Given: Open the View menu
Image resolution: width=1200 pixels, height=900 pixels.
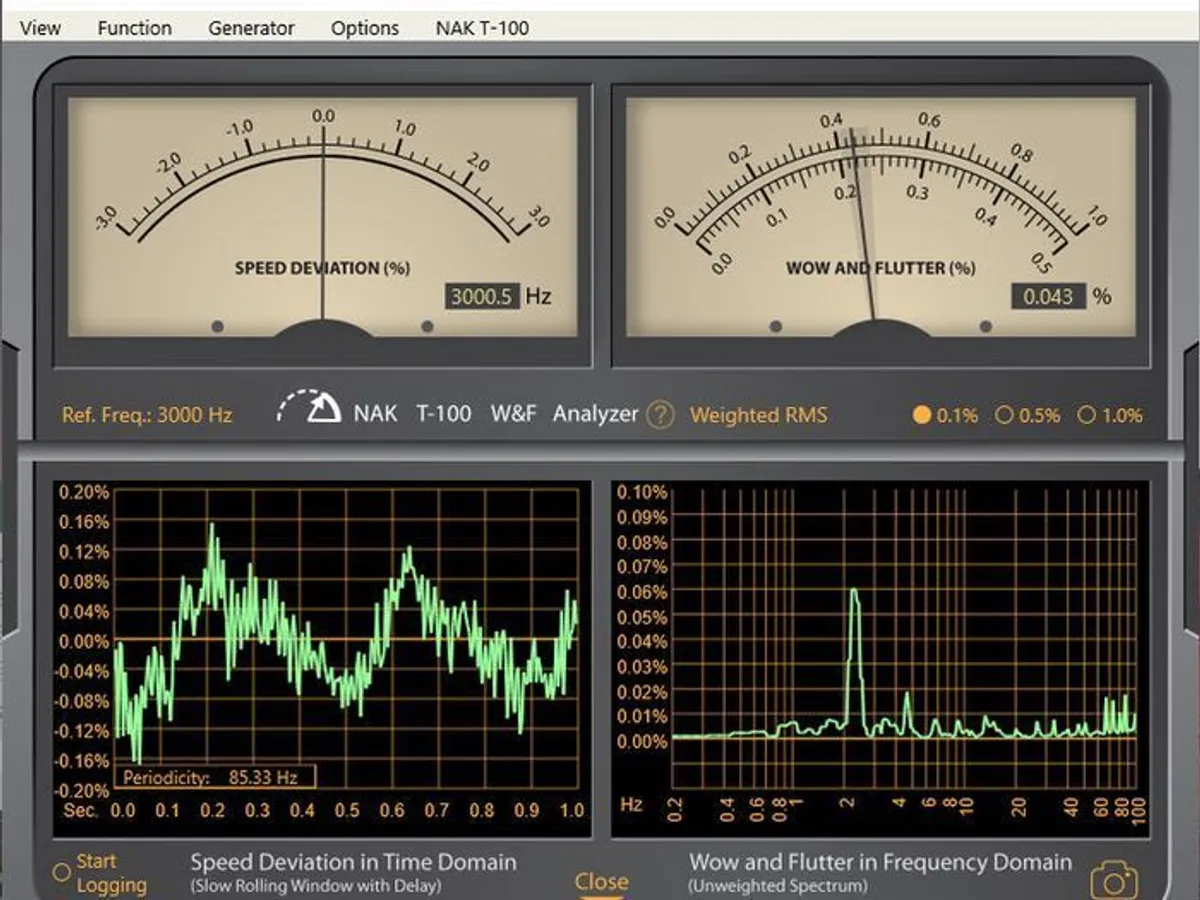Looking at the screenshot, I should 40,28.
